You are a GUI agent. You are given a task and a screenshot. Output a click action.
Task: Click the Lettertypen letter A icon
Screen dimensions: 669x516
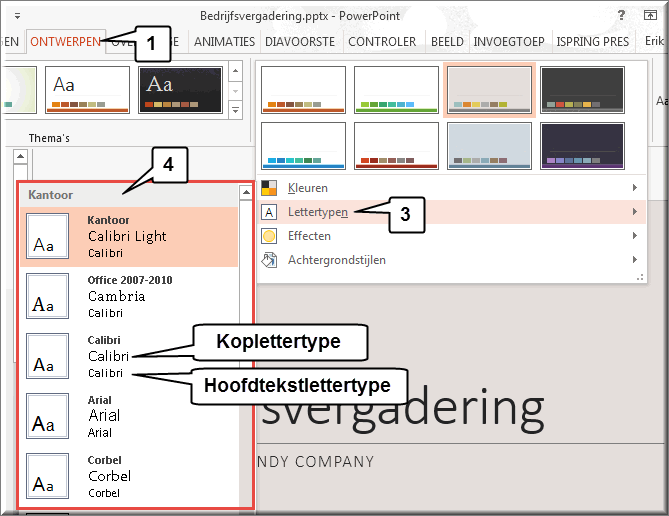(x=269, y=212)
